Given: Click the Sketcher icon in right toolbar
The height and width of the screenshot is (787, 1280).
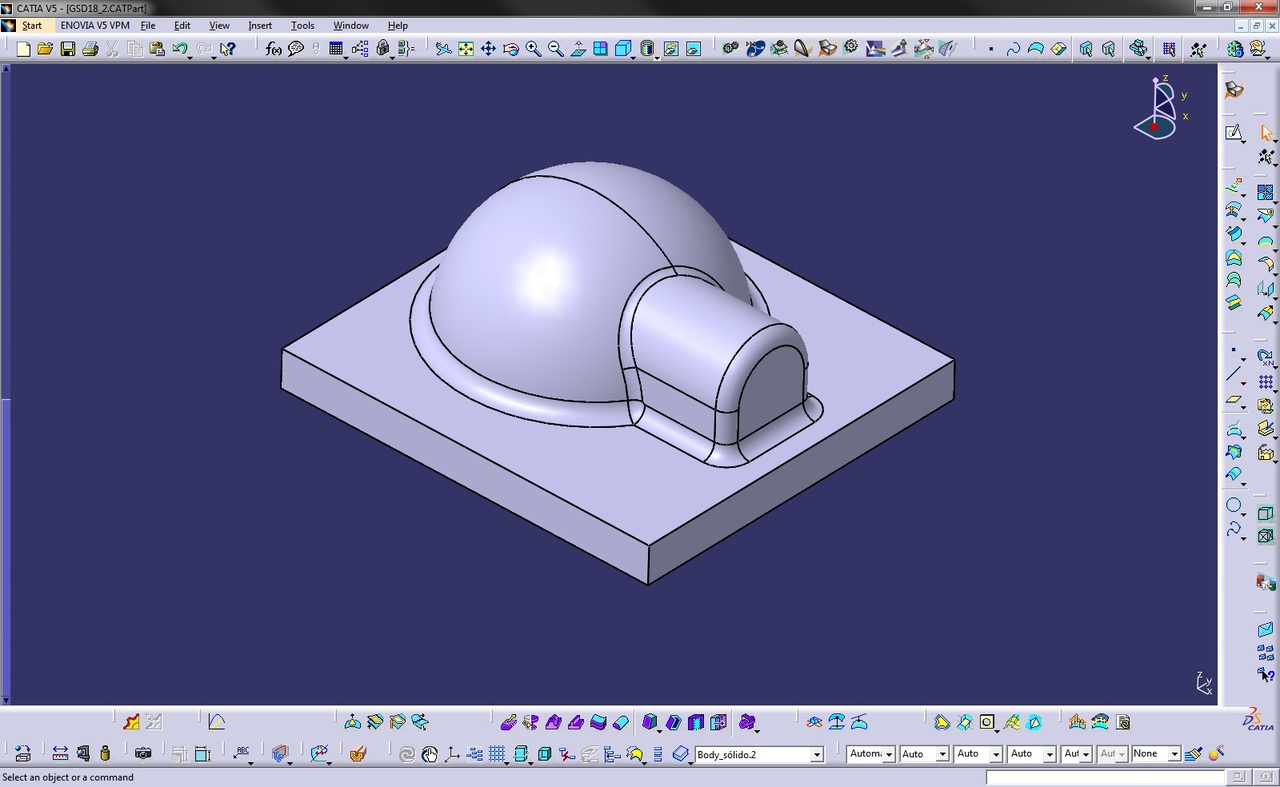Looking at the screenshot, I should [x=1234, y=133].
